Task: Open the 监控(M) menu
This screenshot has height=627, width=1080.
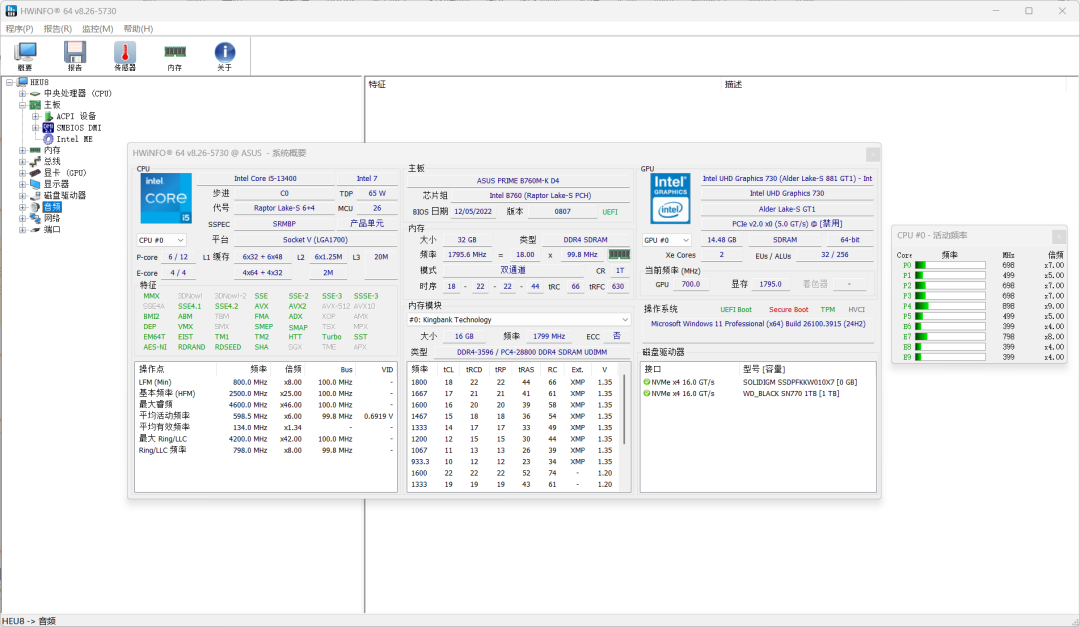Action: [97, 29]
